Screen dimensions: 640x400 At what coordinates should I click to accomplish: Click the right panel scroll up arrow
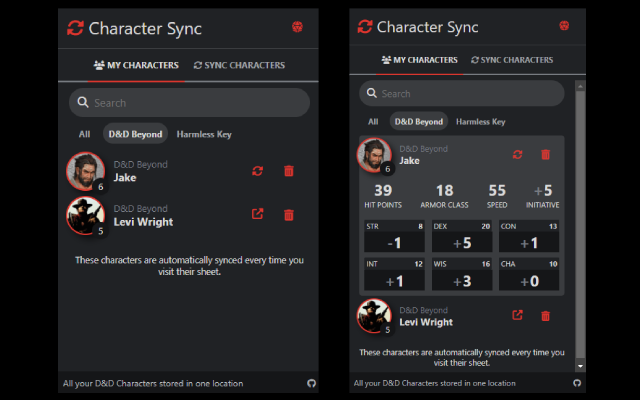click(x=580, y=86)
